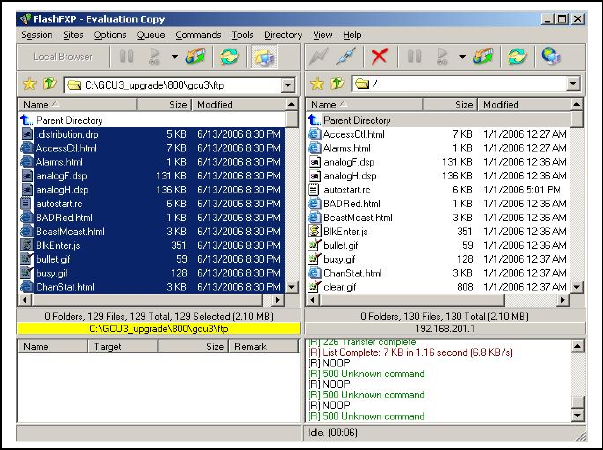The height and width of the screenshot is (450, 603).
Task: Sort the remote pane by Modified column
Action: coord(525,105)
